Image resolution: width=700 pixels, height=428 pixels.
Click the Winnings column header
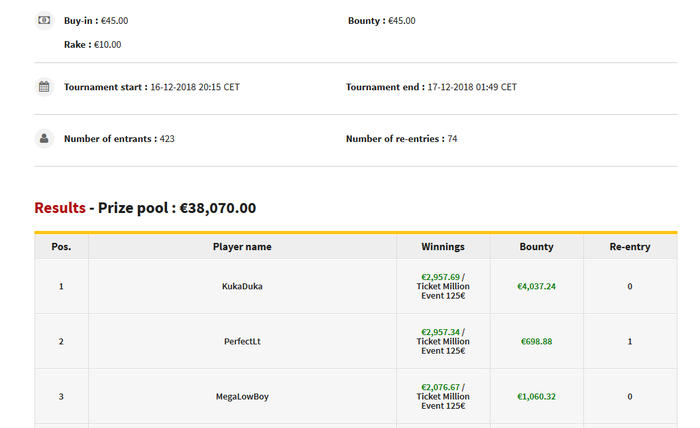pyautogui.click(x=443, y=247)
